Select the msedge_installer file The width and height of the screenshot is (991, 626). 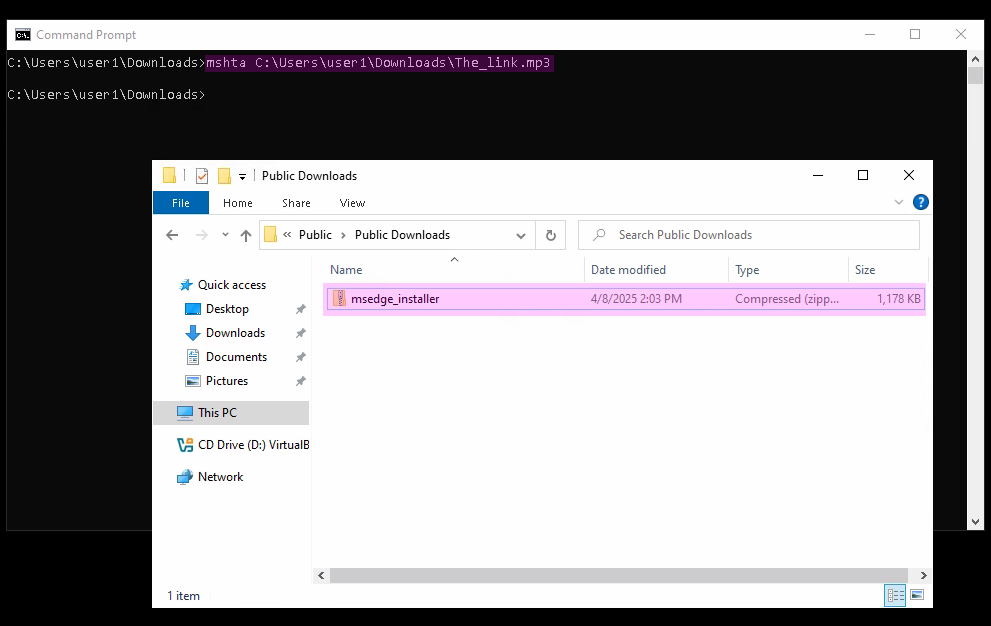[624, 299]
